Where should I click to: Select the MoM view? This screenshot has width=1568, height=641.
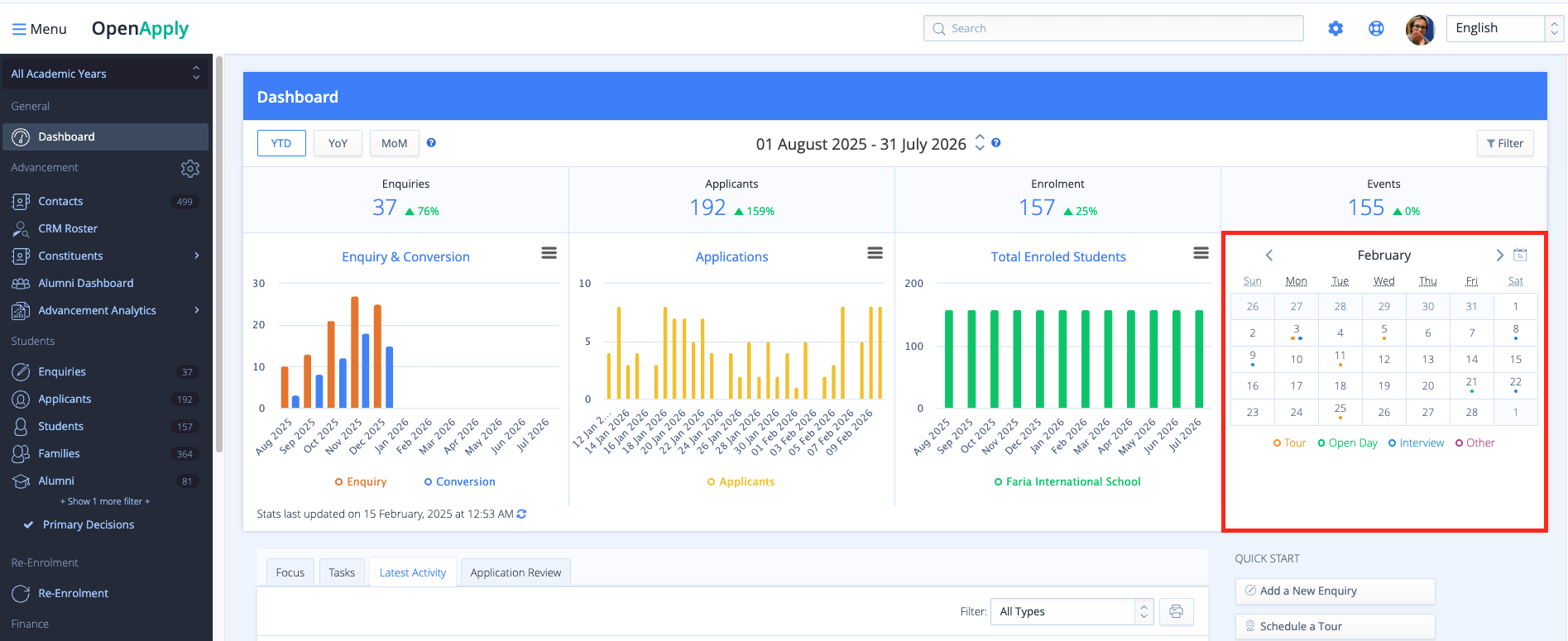click(394, 143)
